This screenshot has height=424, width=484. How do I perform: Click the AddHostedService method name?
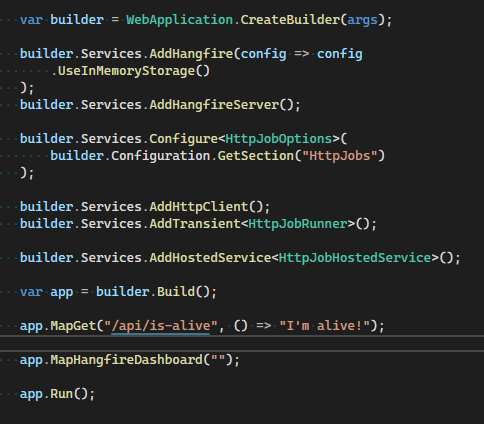(x=210, y=258)
